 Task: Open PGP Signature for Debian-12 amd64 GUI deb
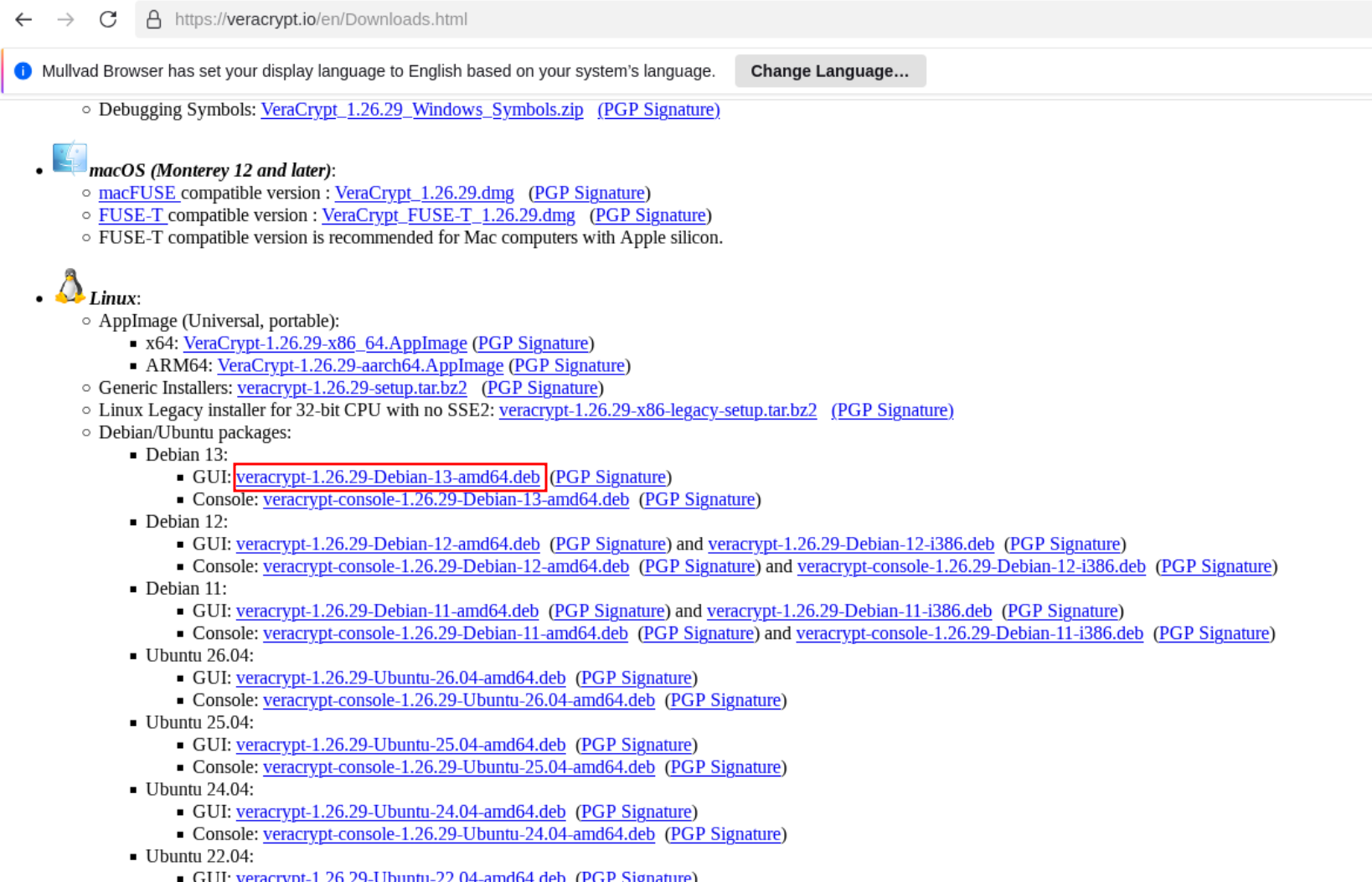click(x=611, y=544)
